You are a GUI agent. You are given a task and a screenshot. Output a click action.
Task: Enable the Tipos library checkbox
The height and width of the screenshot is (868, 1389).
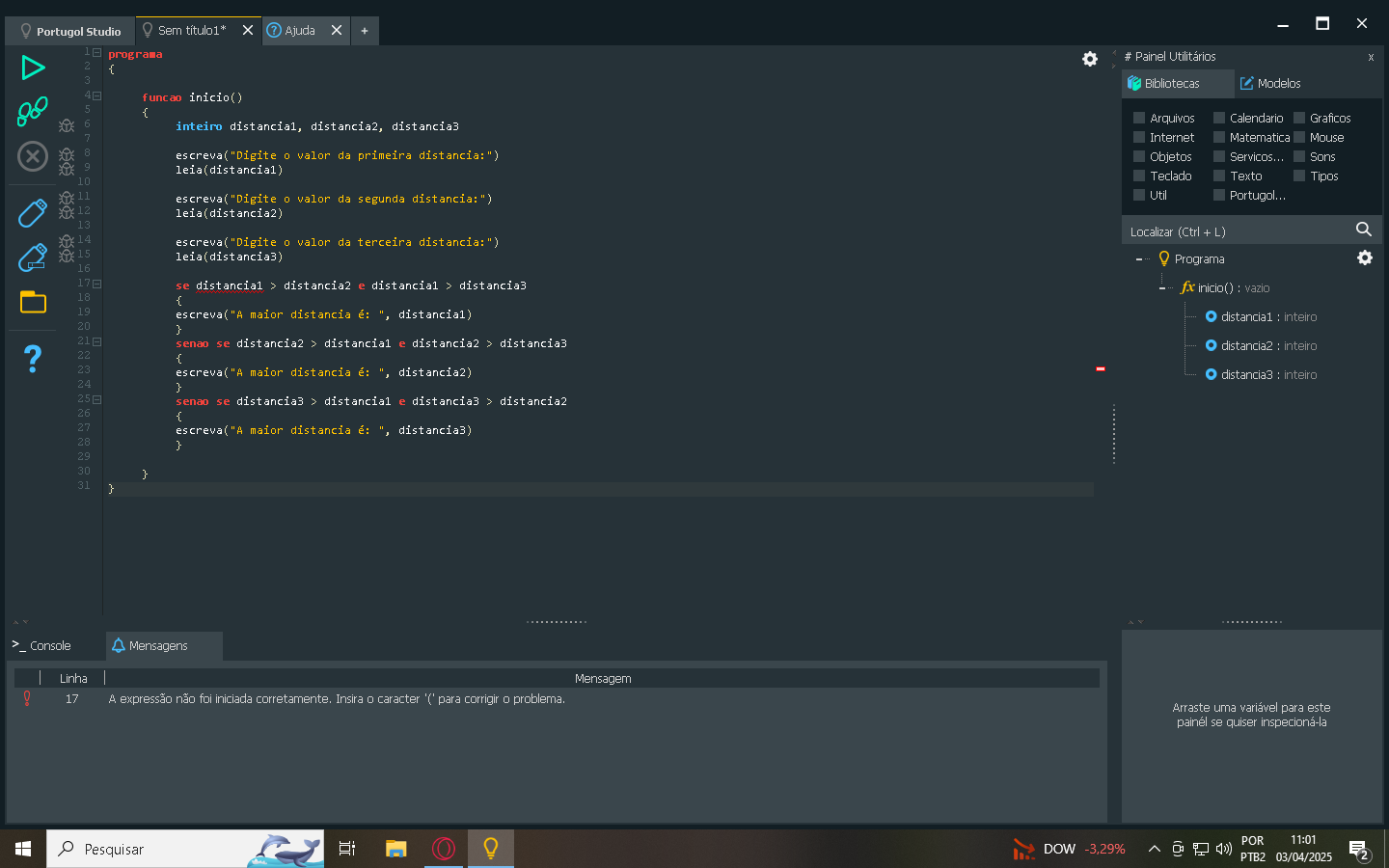[x=1299, y=176]
